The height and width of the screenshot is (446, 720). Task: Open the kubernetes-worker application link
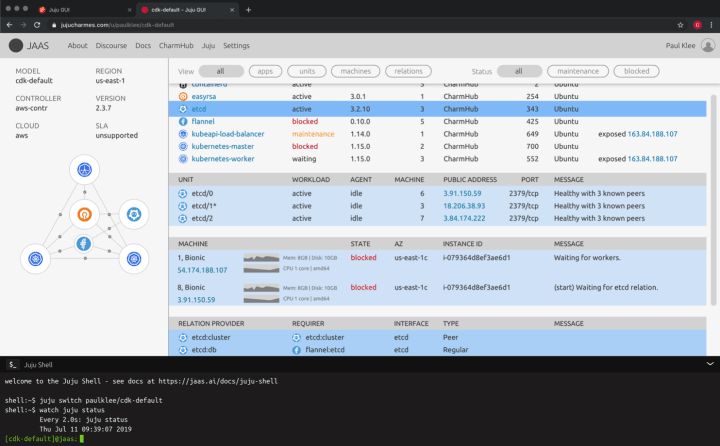(x=223, y=158)
